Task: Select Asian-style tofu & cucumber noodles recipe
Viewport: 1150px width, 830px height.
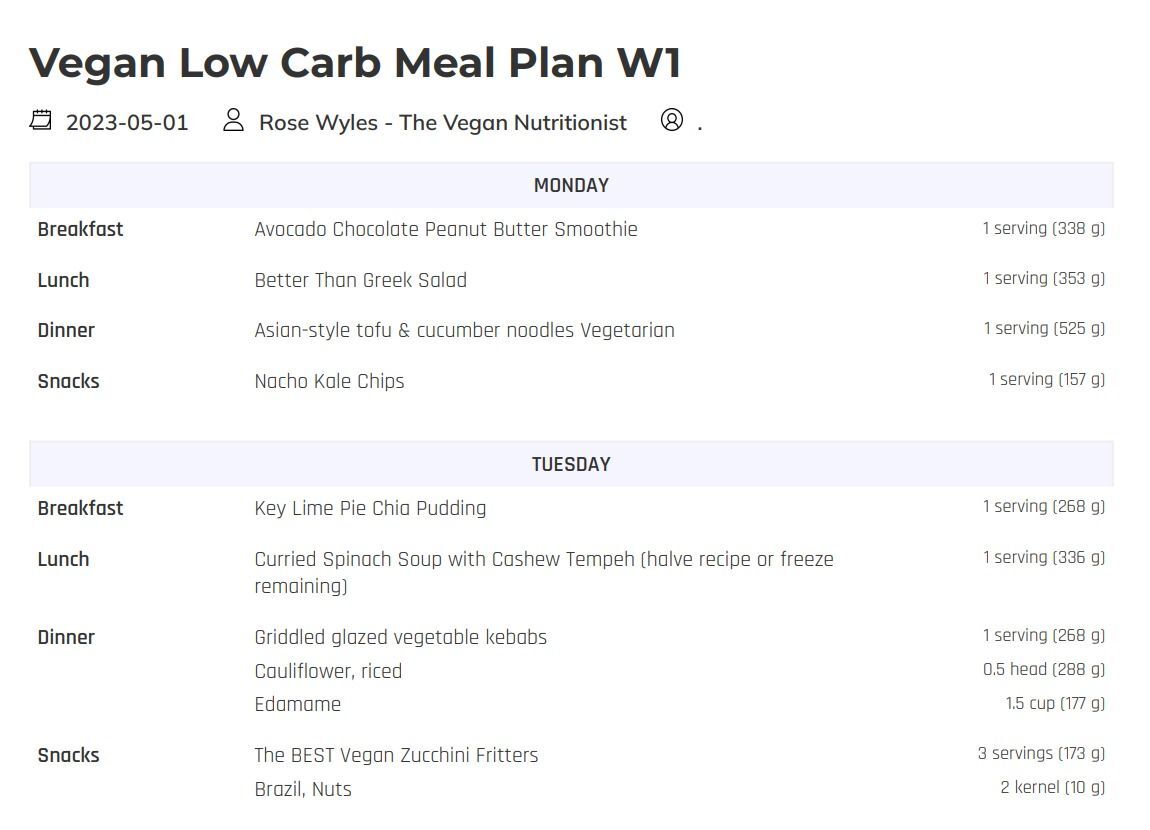Action: [x=464, y=330]
